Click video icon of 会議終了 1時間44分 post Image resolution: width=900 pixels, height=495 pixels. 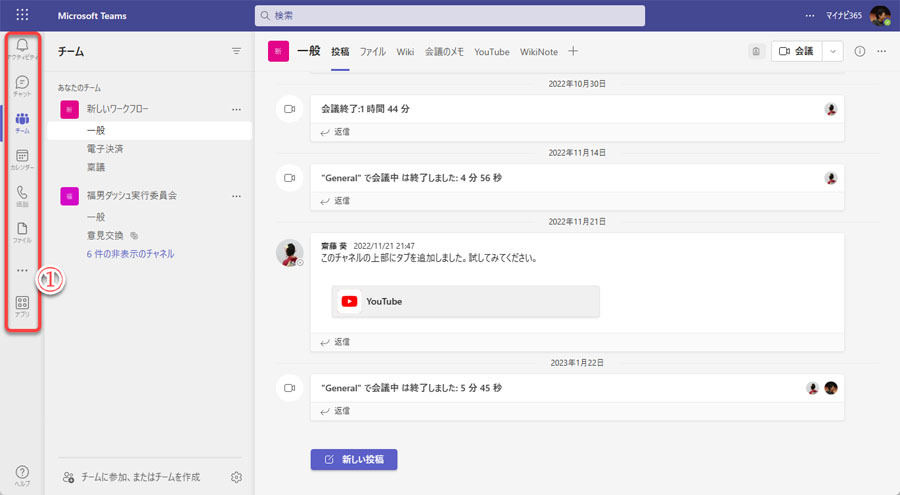click(290, 109)
